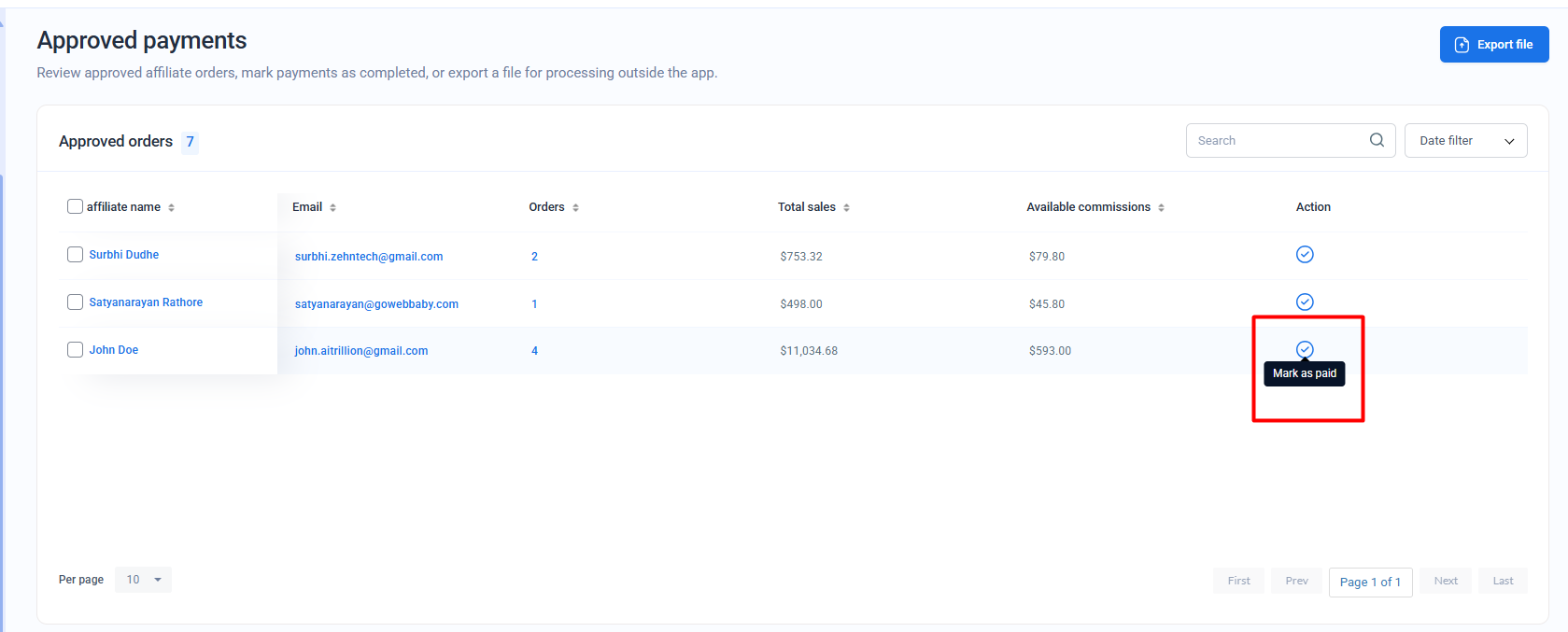The height and width of the screenshot is (632, 1568).
Task: Sort table by Orders column
Action: (x=575, y=207)
